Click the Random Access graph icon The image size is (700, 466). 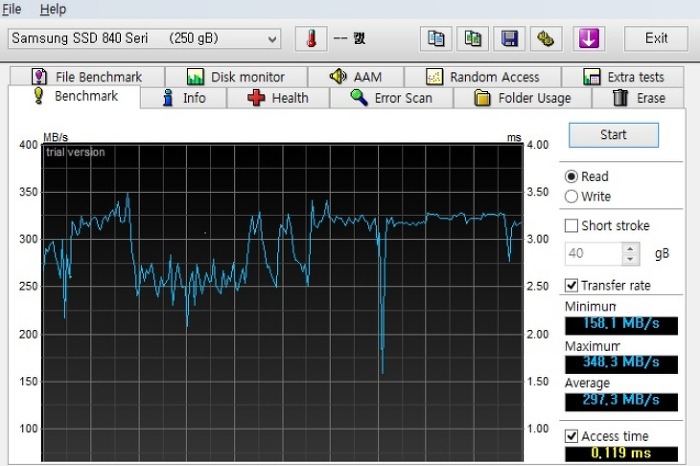(x=434, y=77)
